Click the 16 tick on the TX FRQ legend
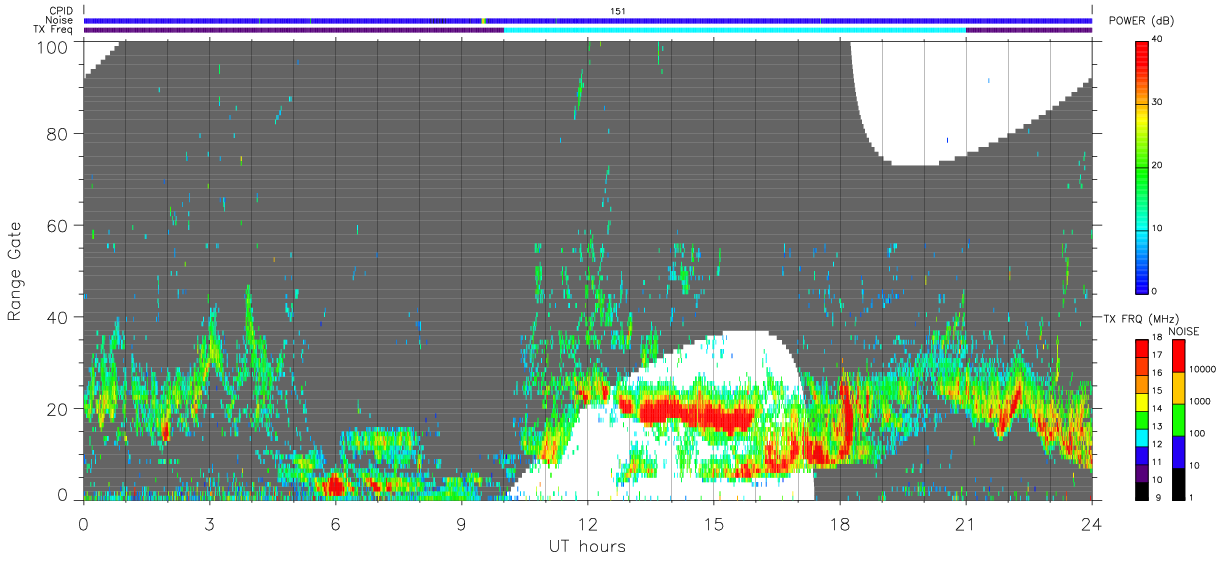The width and height of the screenshot is (1228, 567). tap(1158, 373)
